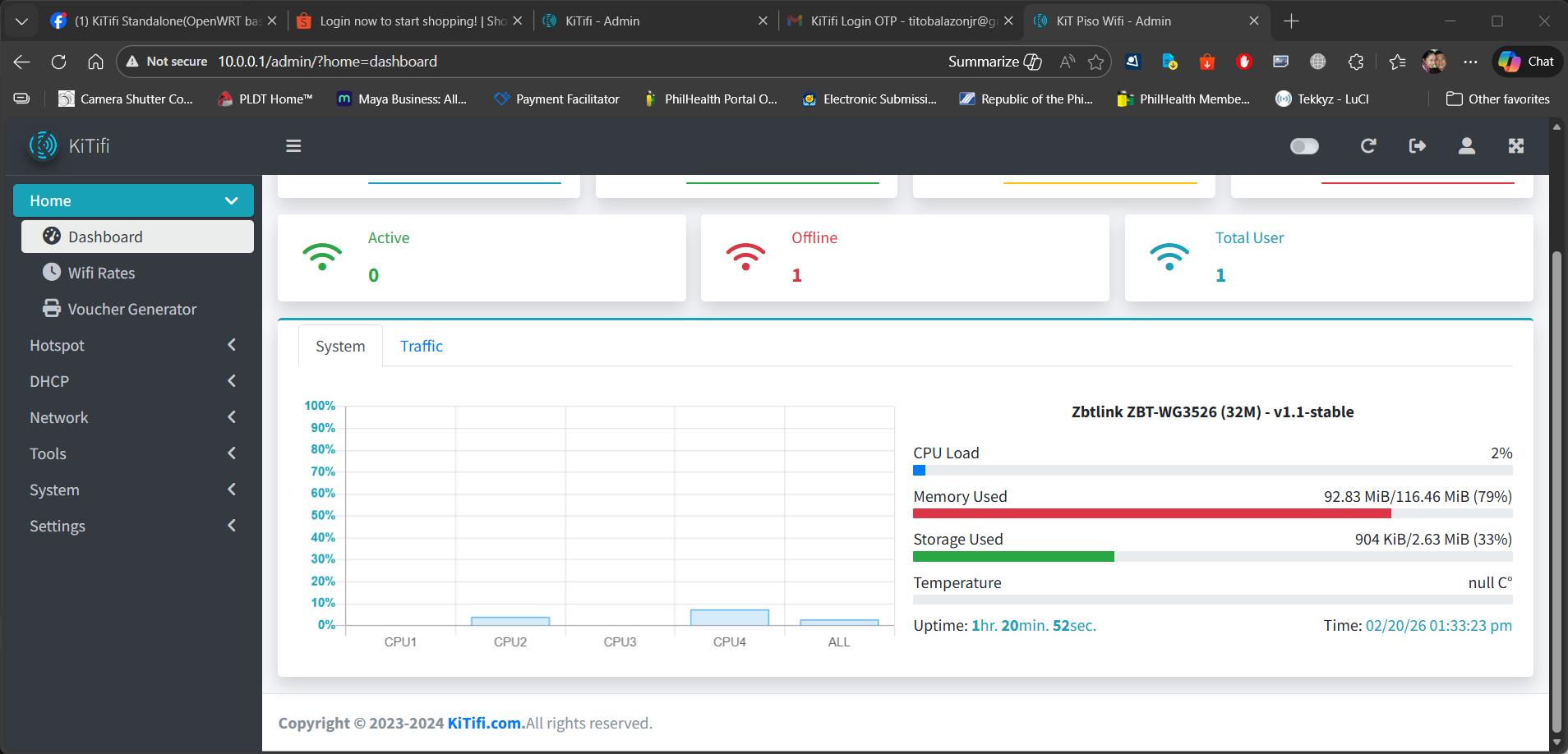Click the address bar URL field
The width and height of the screenshot is (1568, 754).
point(575,62)
